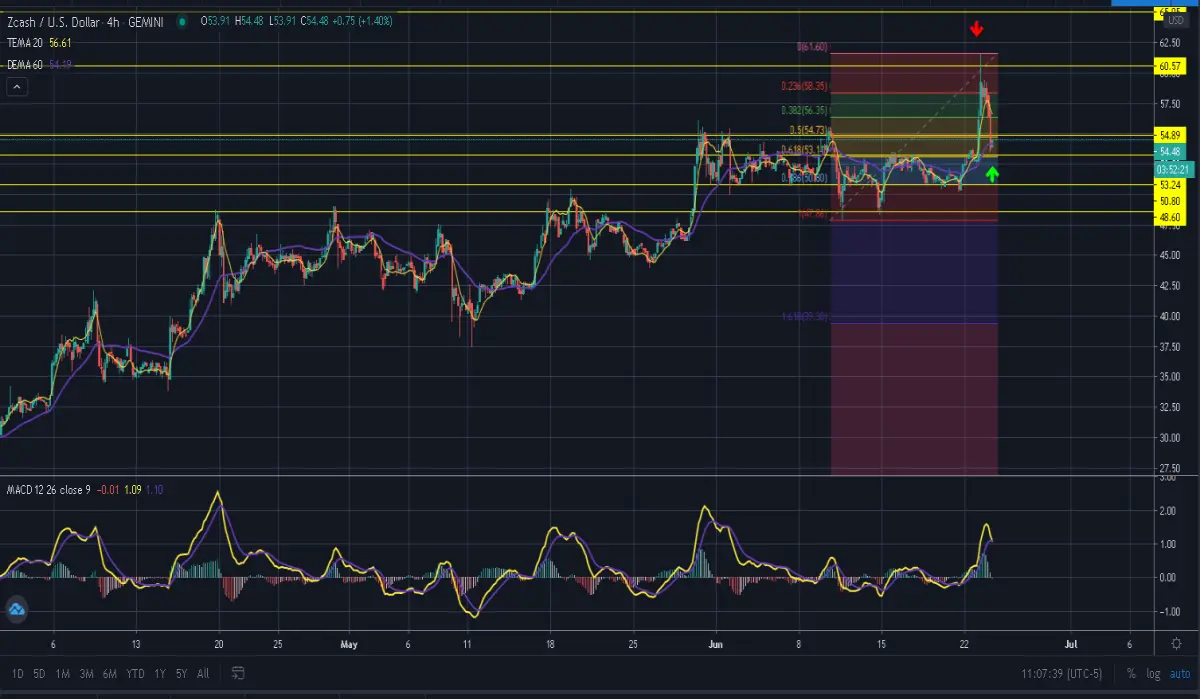This screenshot has height=699, width=1200.
Task: Select the 3M date range
Action: [87, 673]
